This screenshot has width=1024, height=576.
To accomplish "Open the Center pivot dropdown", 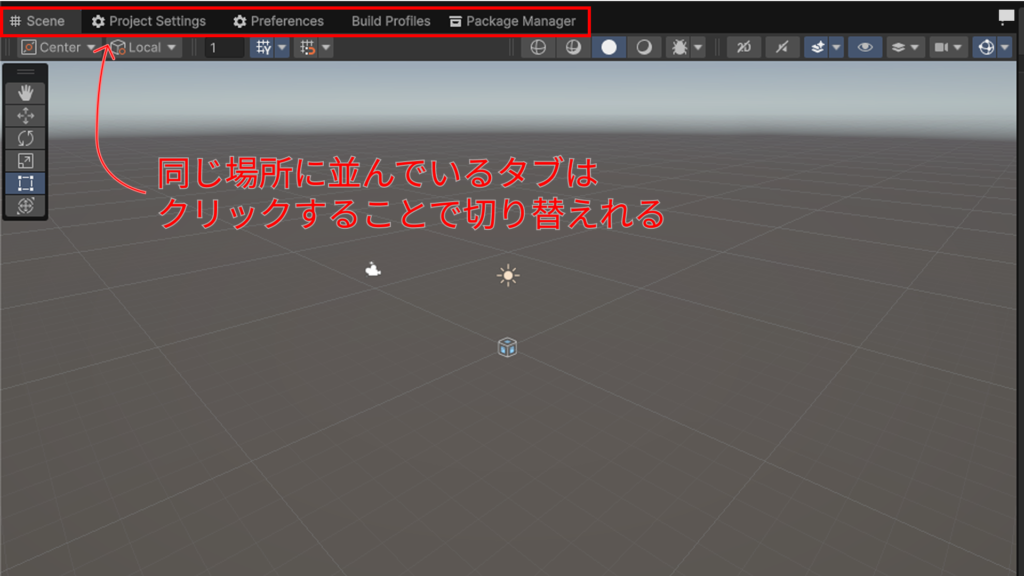I will pos(59,47).
